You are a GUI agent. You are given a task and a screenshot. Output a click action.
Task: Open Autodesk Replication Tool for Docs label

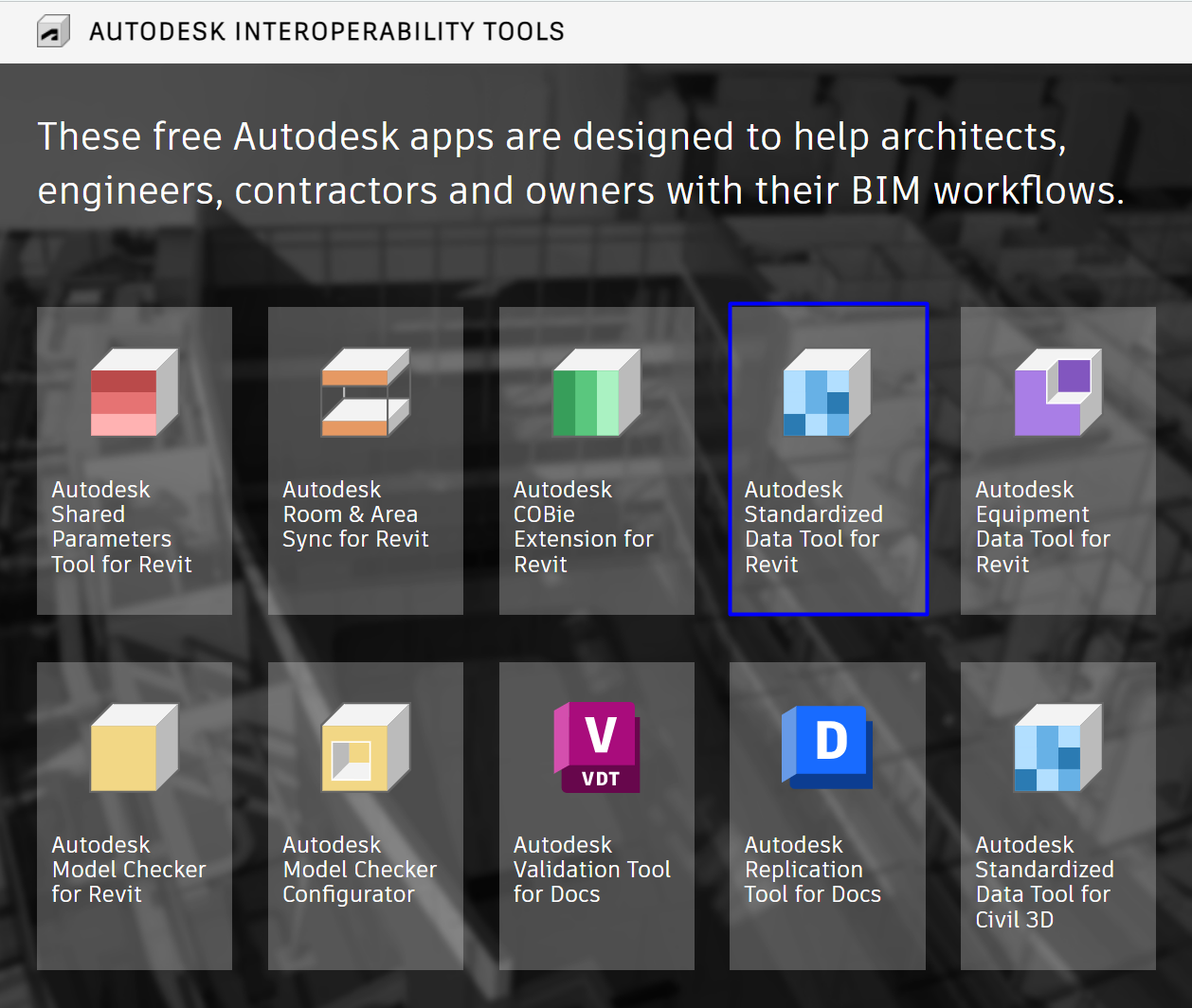(813, 870)
